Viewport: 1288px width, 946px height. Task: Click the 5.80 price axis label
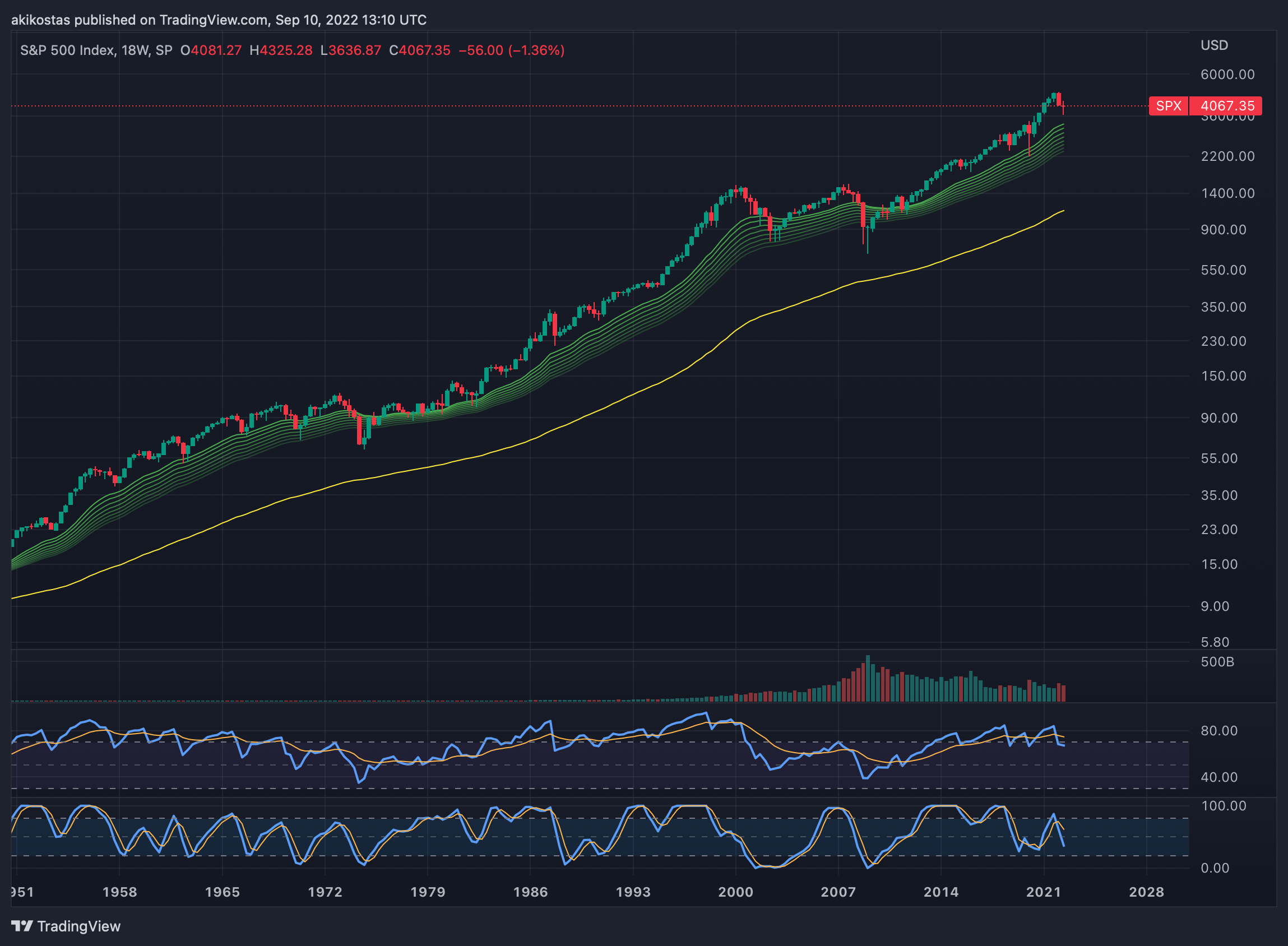pyautogui.click(x=1215, y=642)
